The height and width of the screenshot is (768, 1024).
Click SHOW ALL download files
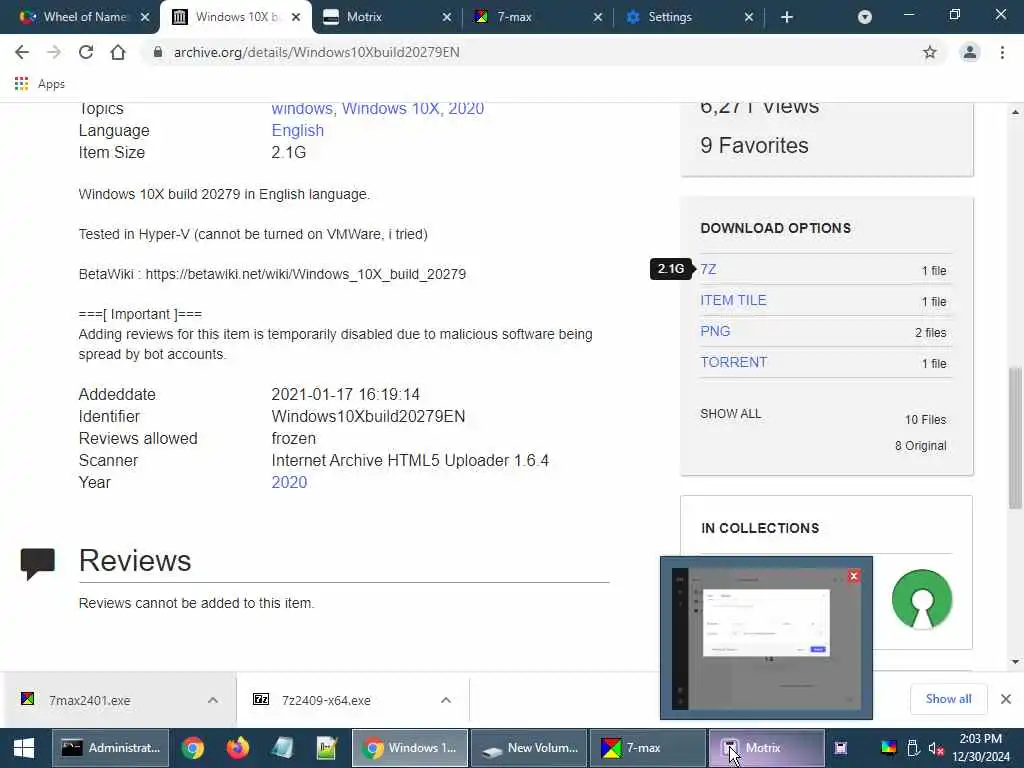[x=731, y=414]
